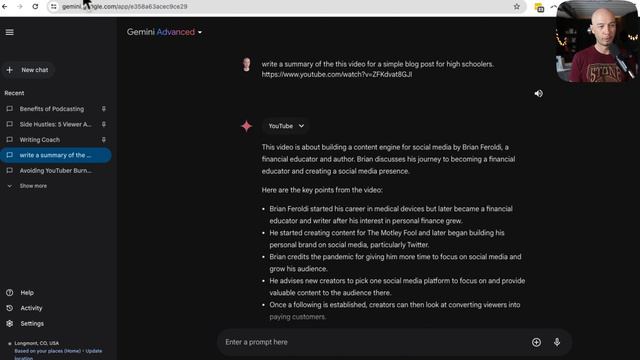This screenshot has width=640, height=360.
Task: Reload the page with the refresh icon
Action: coord(35,7)
